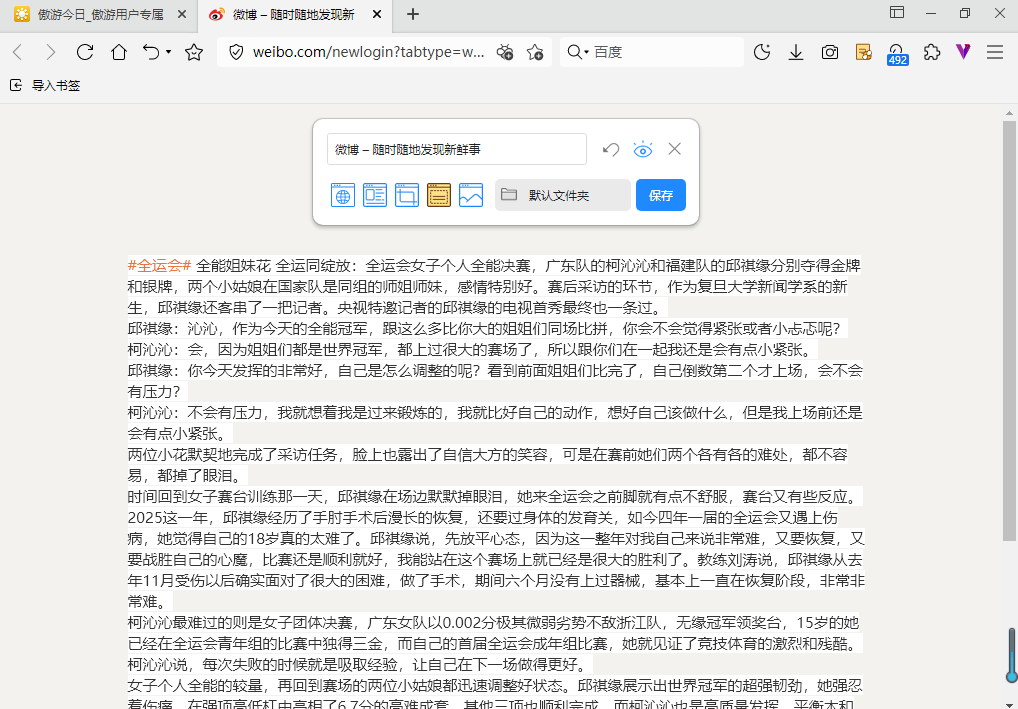Reload the current Weibo page

pos(85,53)
